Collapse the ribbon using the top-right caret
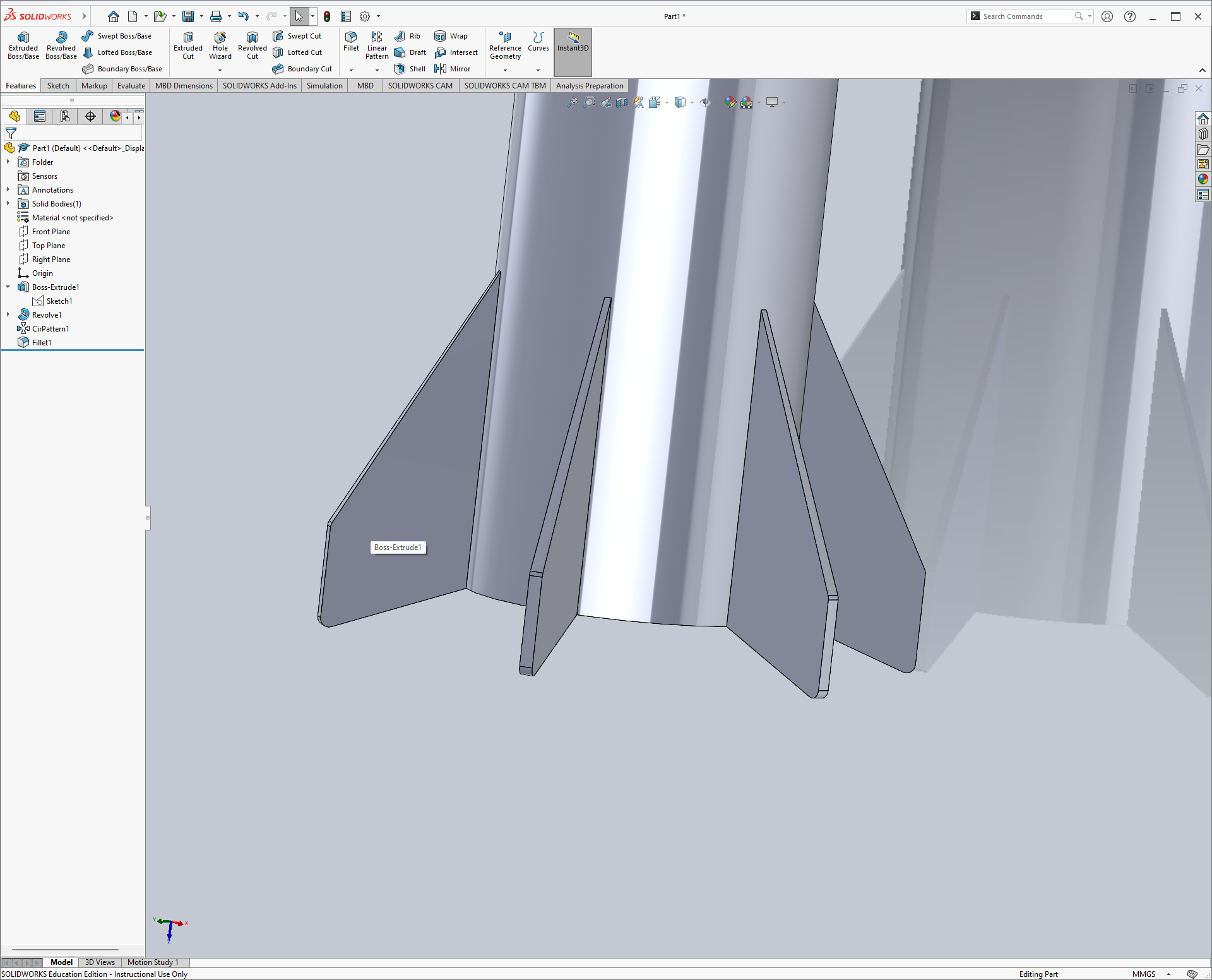The width and height of the screenshot is (1212, 980). click(x=1203, y=70)
